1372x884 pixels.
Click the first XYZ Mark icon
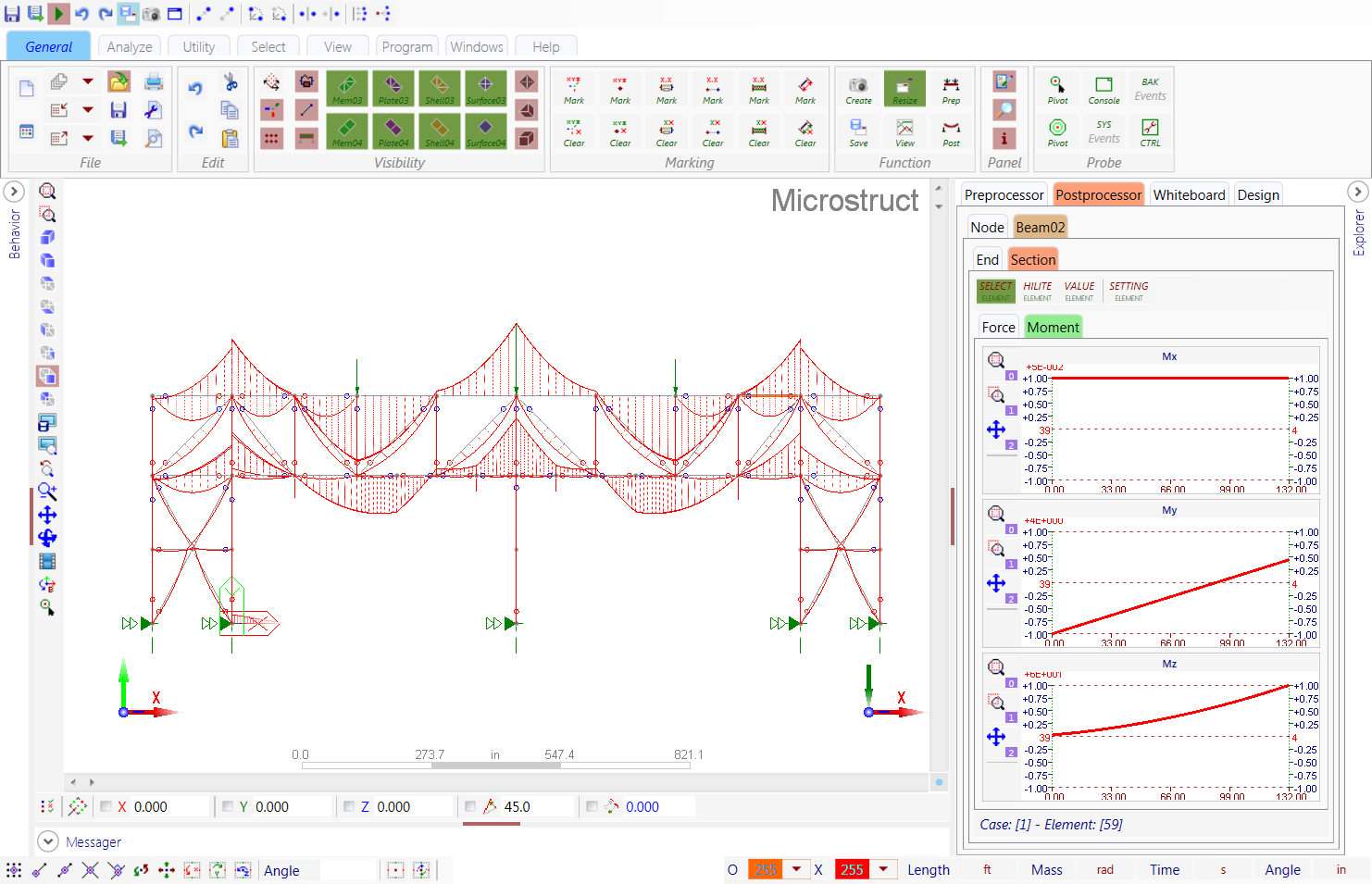pyautogui.click(x=574, y=89)
